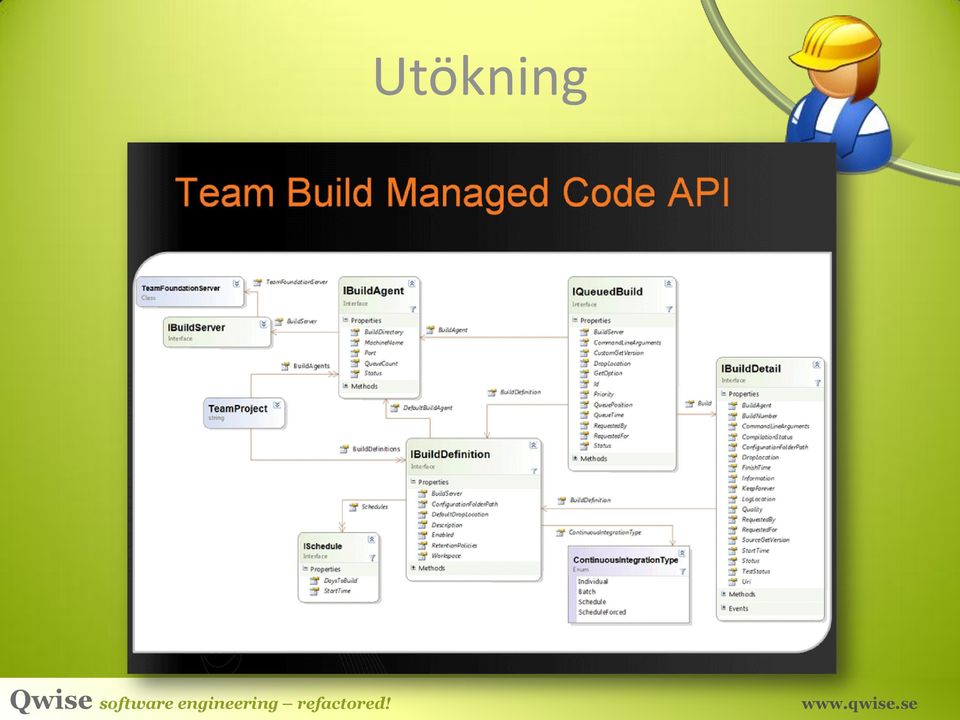Select the ScheduleForced enum value

click(602, 612)
